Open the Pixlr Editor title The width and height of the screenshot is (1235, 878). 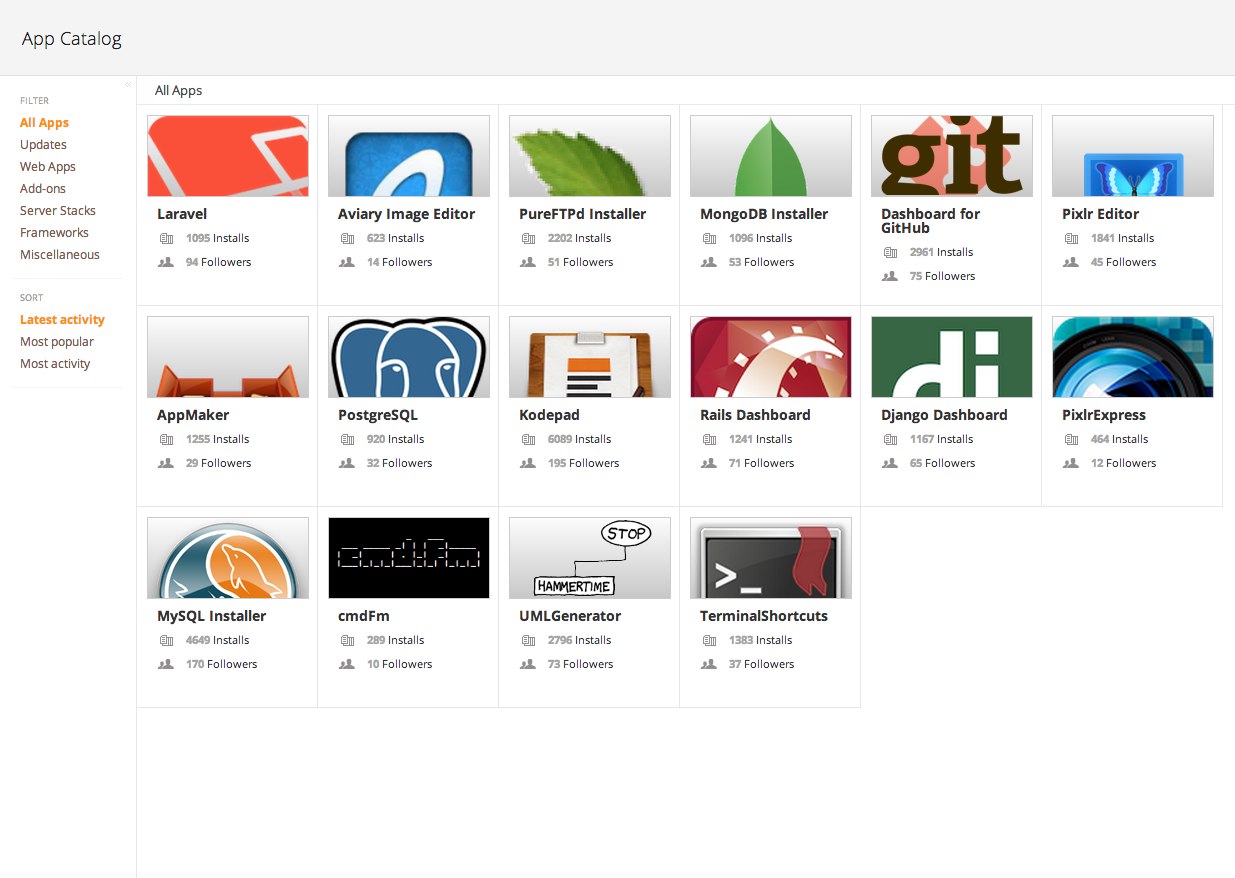click(1100, 214)
